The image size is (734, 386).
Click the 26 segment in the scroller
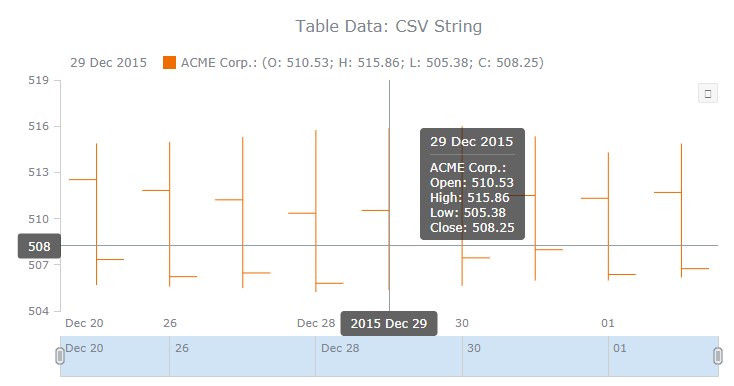click(242, 357)
